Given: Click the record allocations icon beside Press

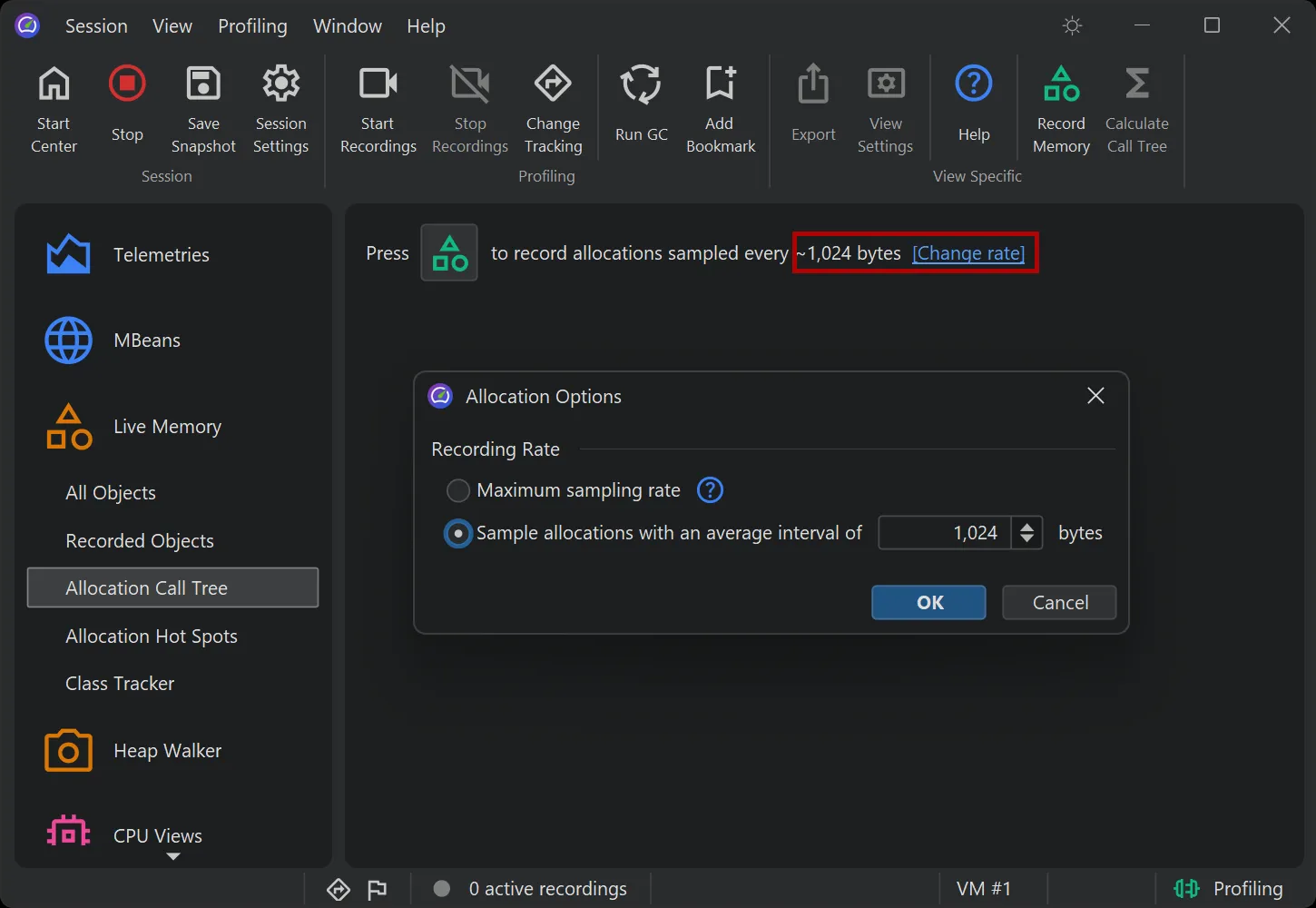Looking at the screenshot, I should [x=449, y=252].
